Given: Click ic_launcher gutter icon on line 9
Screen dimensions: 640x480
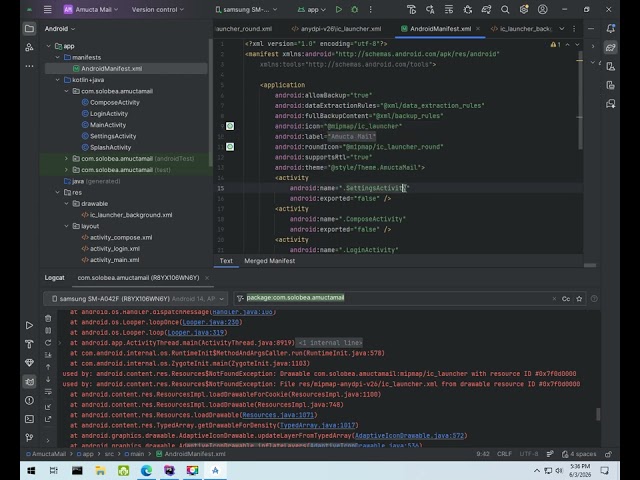Looking at the screenshot, I should (x=230, y=126).
